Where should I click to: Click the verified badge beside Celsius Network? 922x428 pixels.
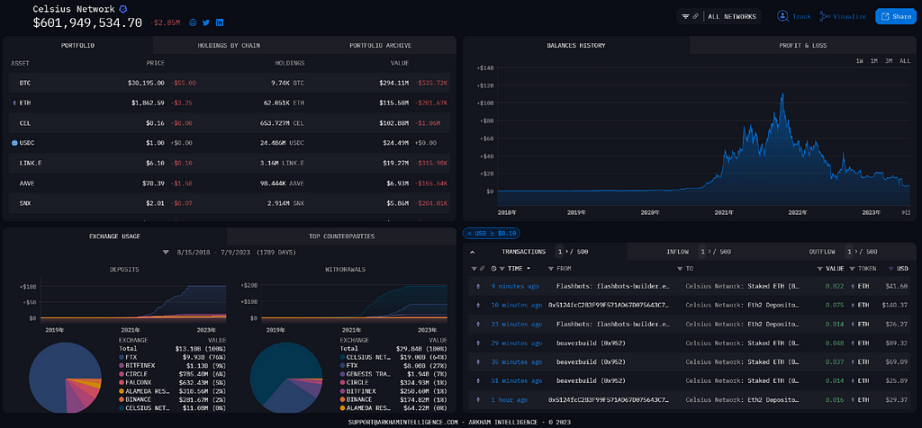point(123,9)
